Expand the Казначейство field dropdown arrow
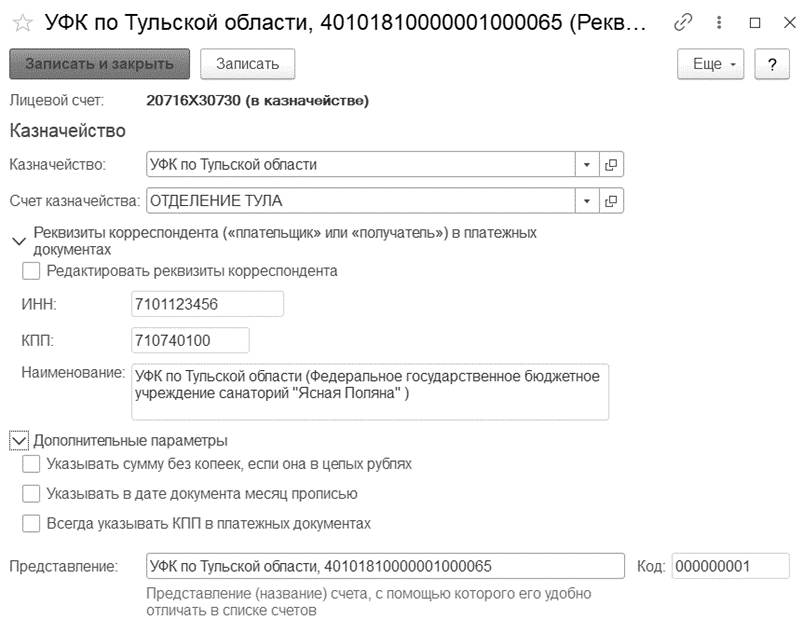The height and width of the screenshot is (620, 803). pos(587,164)
